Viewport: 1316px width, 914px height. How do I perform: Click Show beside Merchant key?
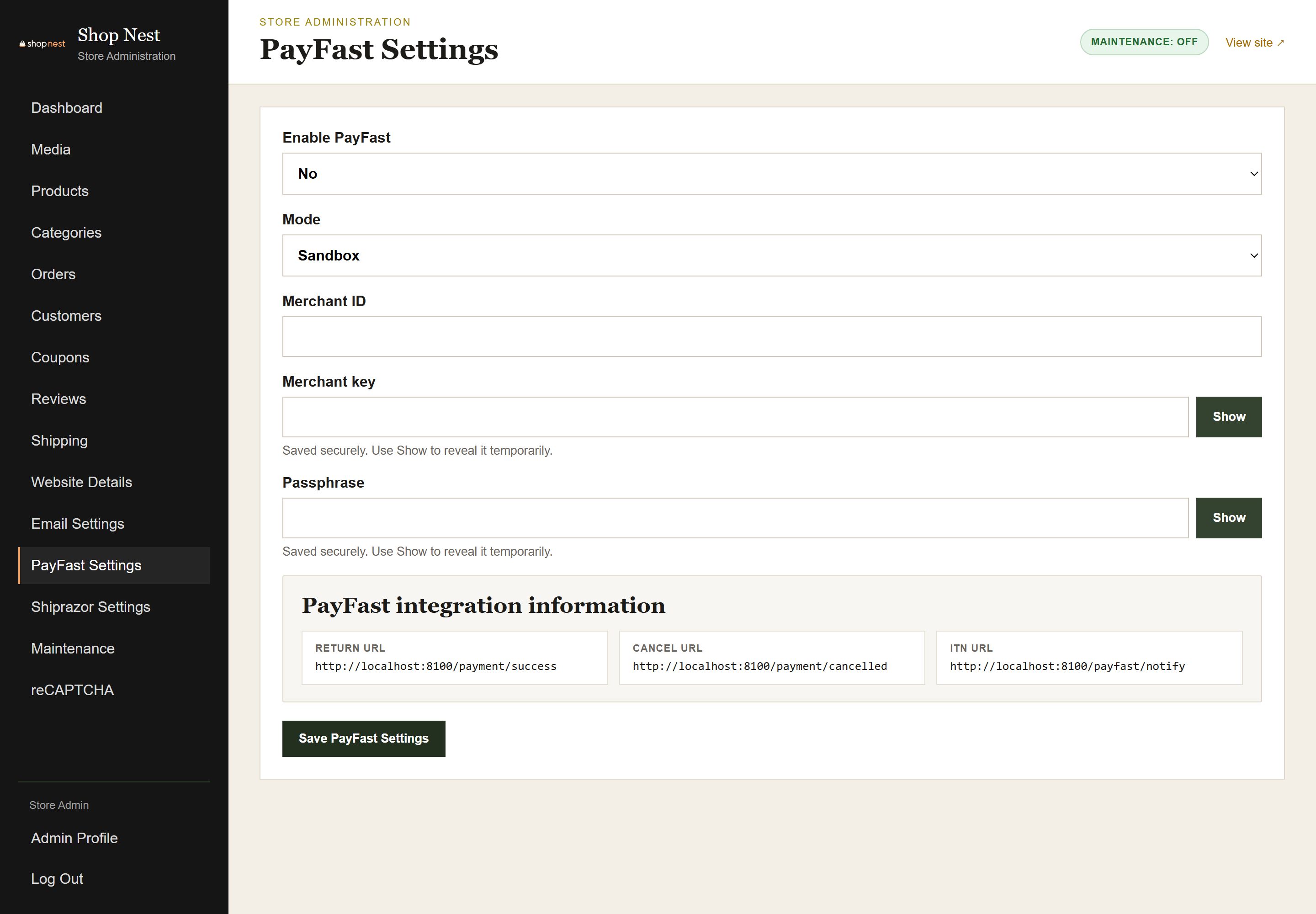click(1229, 417)
